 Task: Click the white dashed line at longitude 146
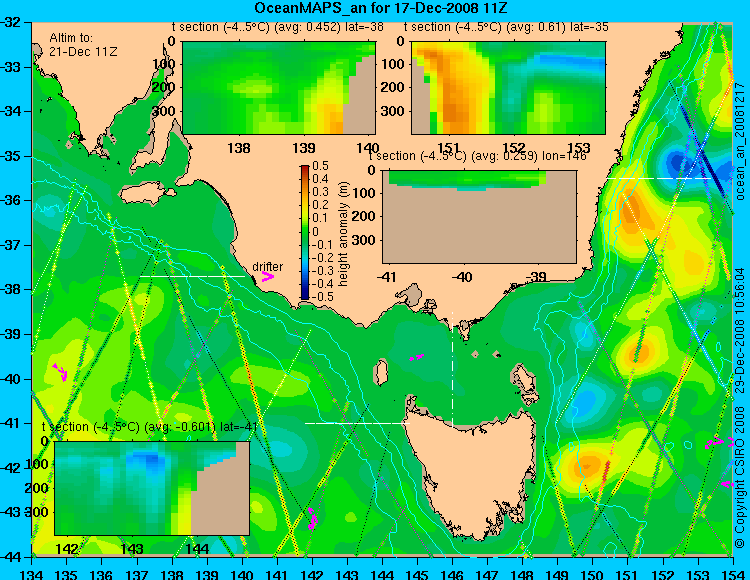click(452, 370)
